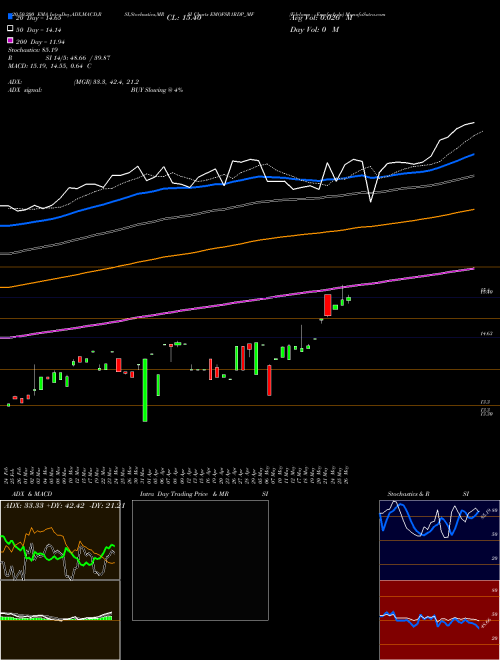Click the tall green candle that hits the chart low
This screenshot has height=660, width=500.
(x=145, y=390)
